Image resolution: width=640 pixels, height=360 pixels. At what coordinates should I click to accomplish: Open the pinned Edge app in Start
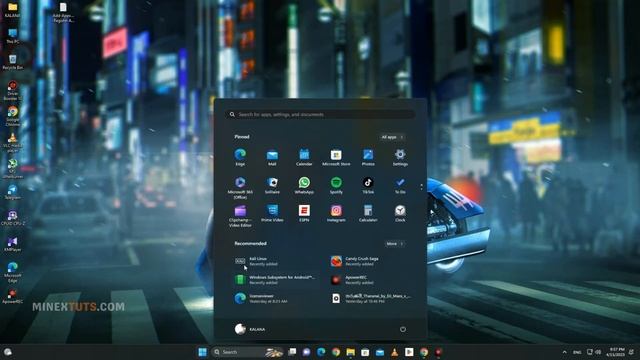coord(240,157)
